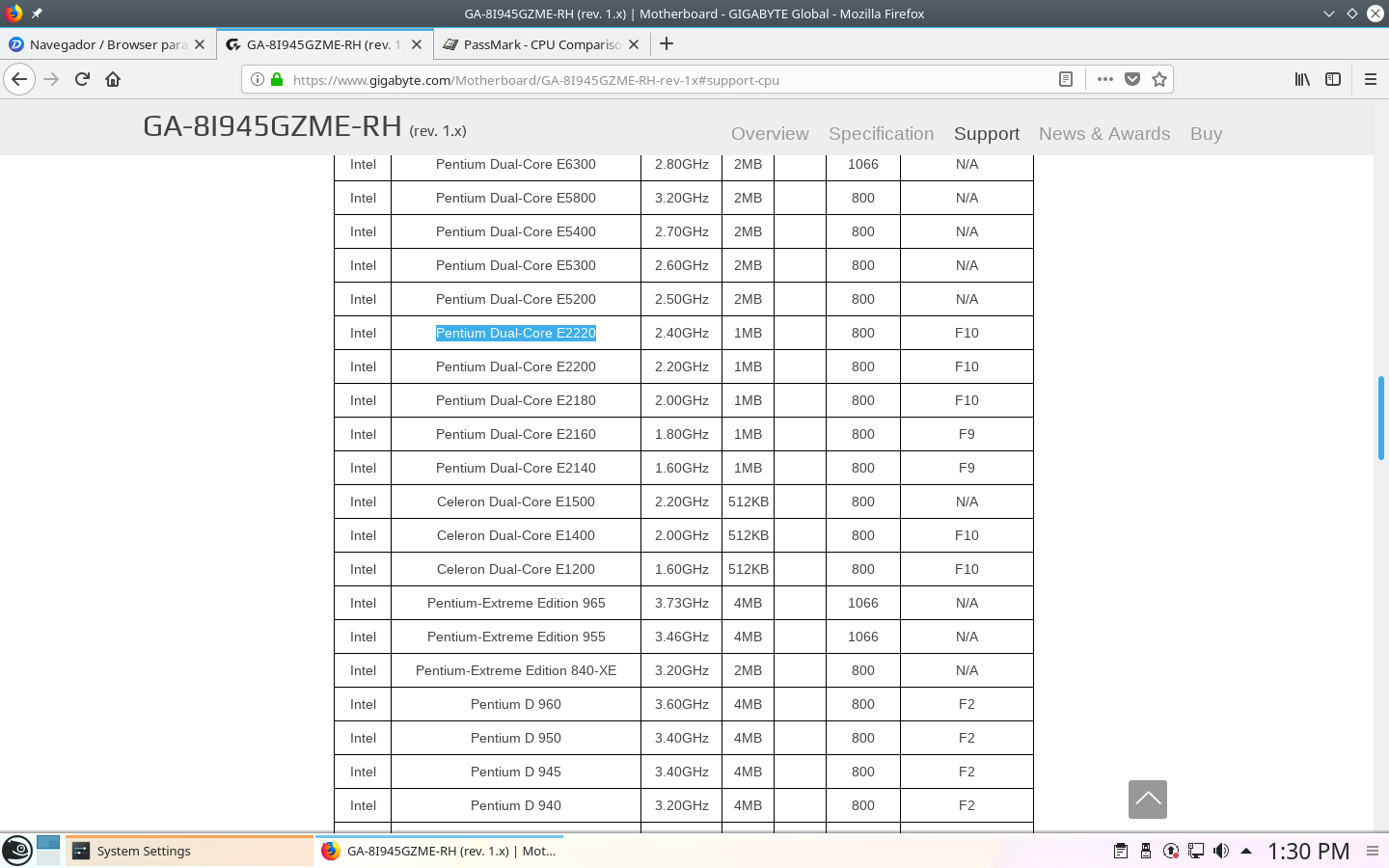The image size is (1389, 868).
Task: Expand hidden system tray icons
Action: click(1246, 851)
